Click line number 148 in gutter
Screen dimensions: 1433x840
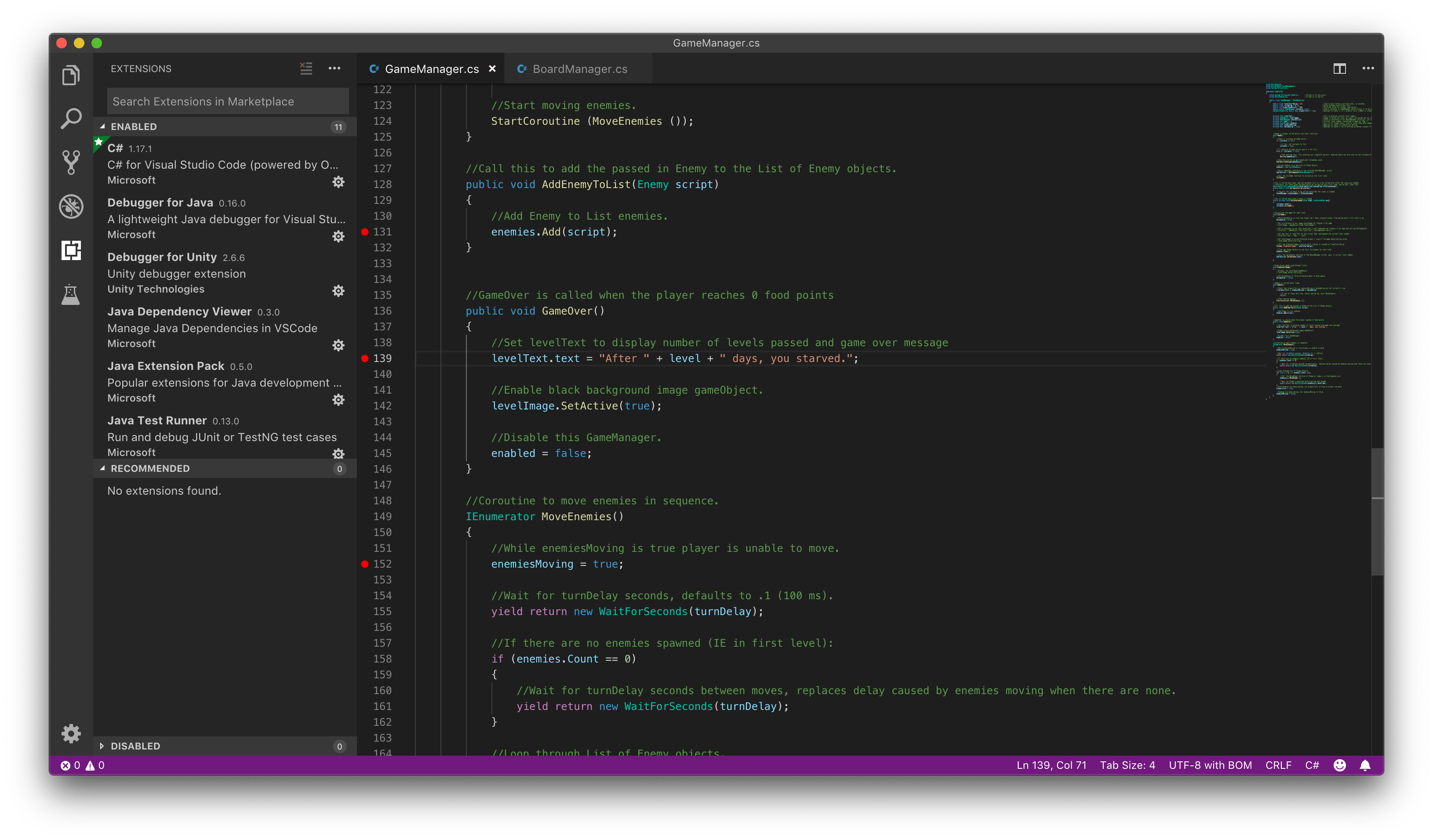(x=382, y=501)
